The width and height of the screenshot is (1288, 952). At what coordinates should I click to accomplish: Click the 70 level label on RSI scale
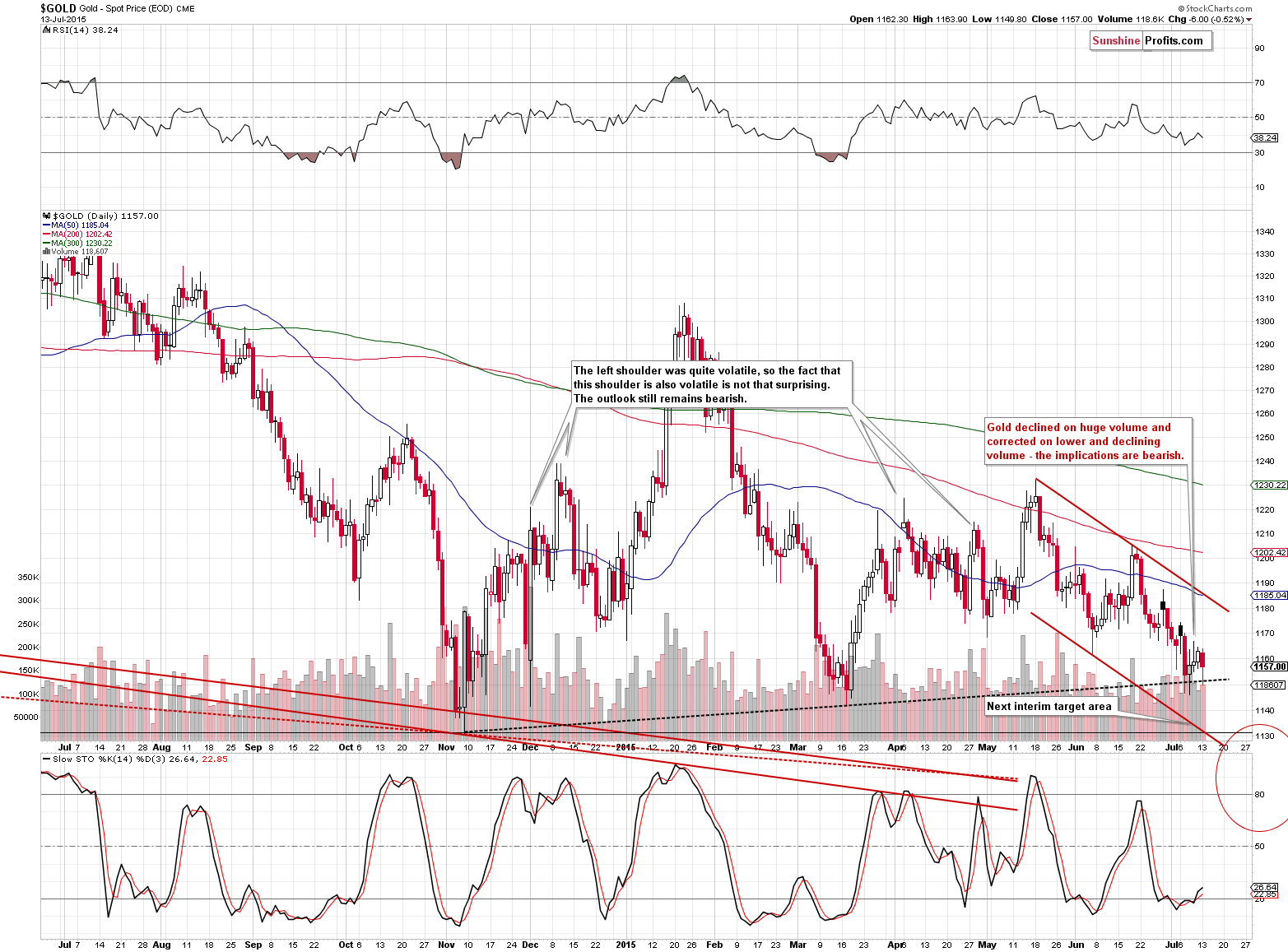tap(1259, 82)
